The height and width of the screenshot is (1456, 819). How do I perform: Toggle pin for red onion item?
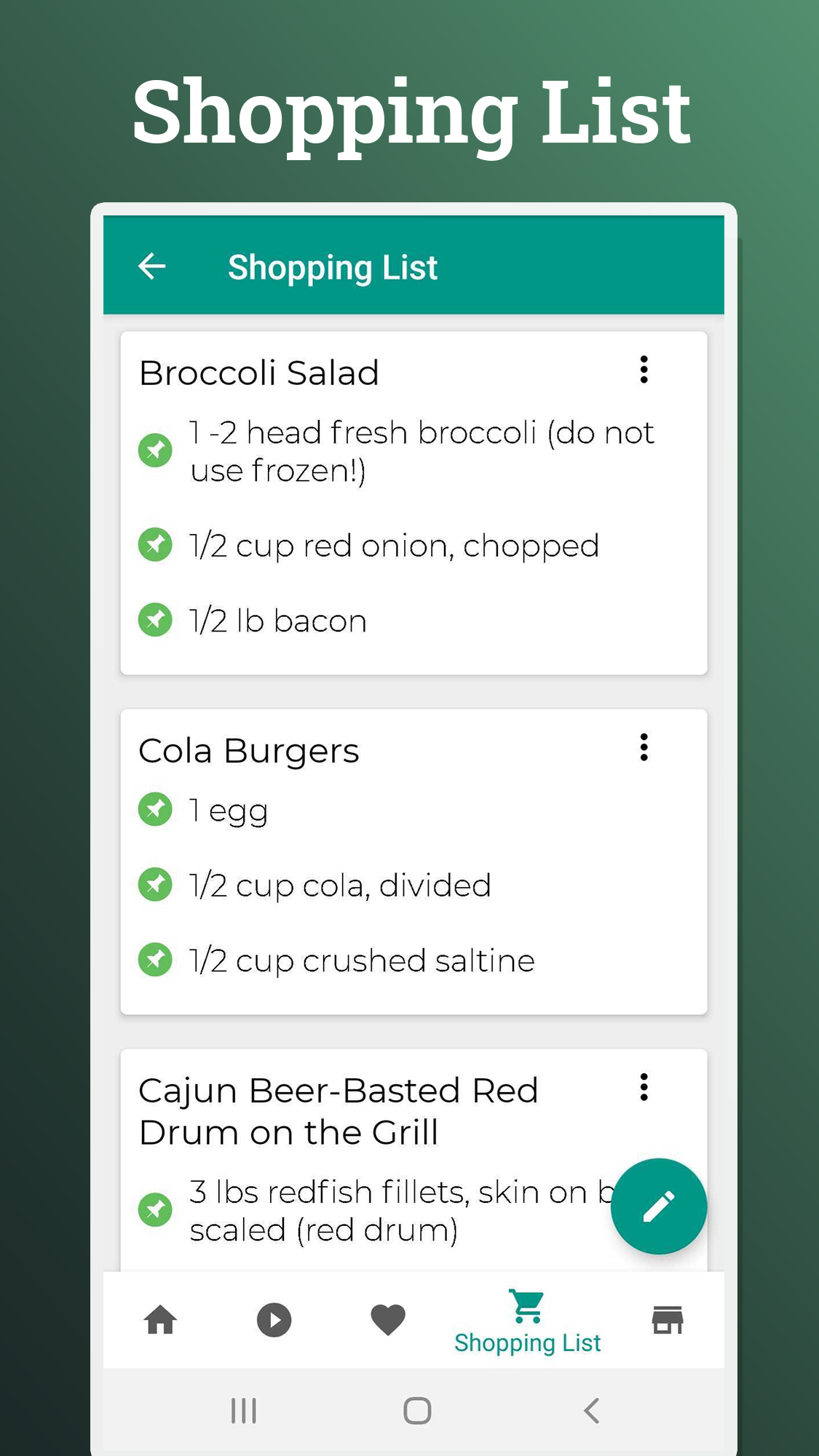click(x=155, y=545)
